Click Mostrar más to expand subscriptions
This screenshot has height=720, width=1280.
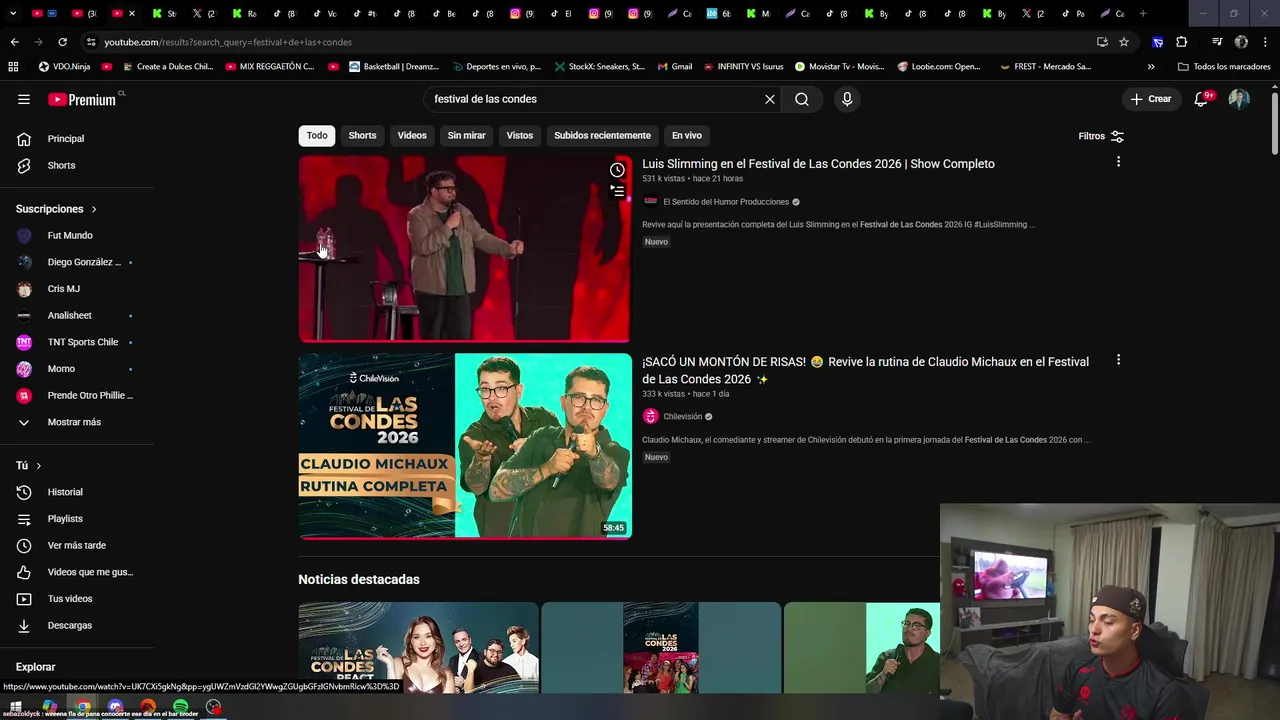pos(76,422)
